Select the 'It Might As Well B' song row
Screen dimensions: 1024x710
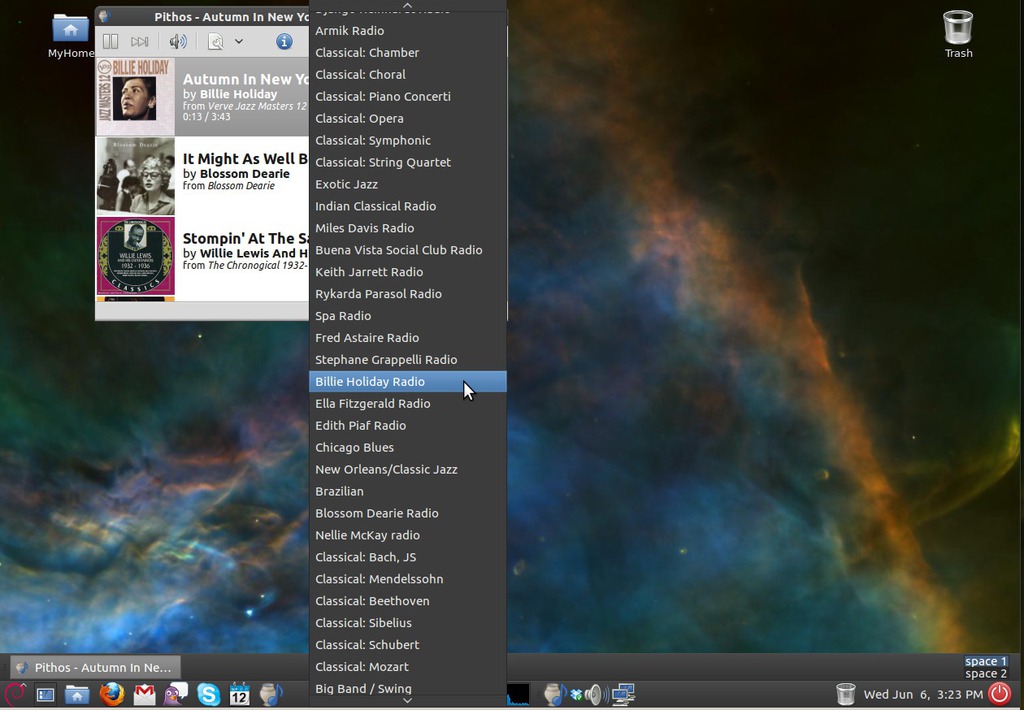pos(202,176)
